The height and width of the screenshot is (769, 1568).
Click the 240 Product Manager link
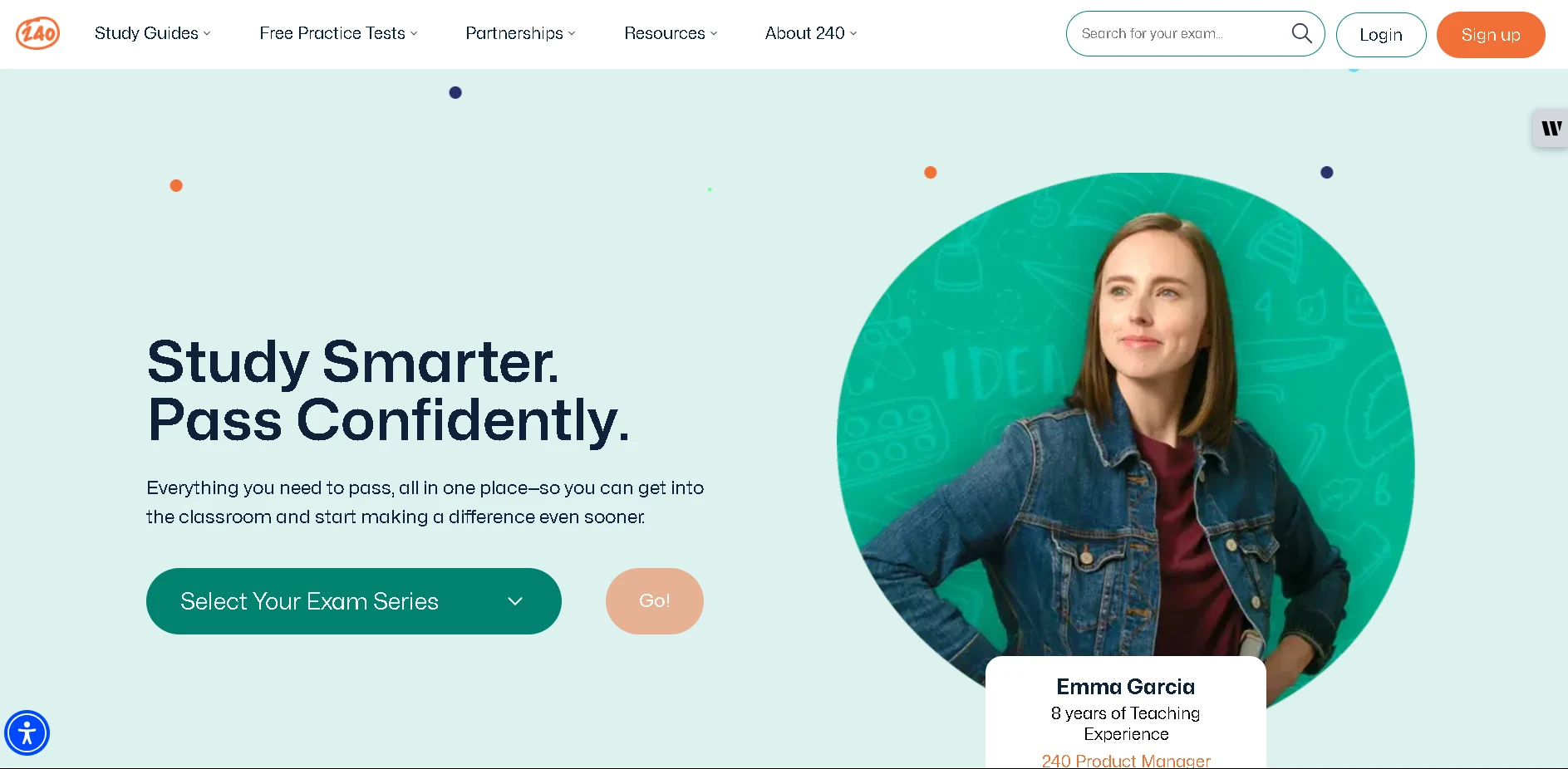[1126, 760]
